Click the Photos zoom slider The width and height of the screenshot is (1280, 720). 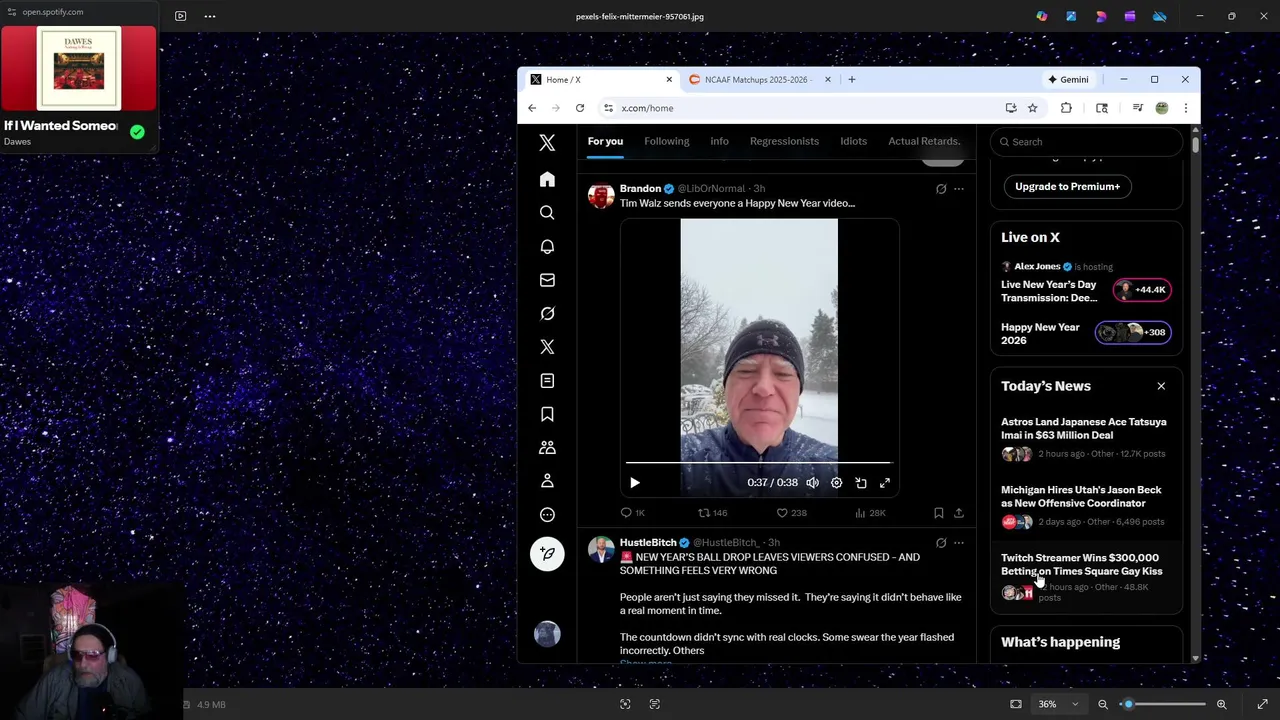1164,704
